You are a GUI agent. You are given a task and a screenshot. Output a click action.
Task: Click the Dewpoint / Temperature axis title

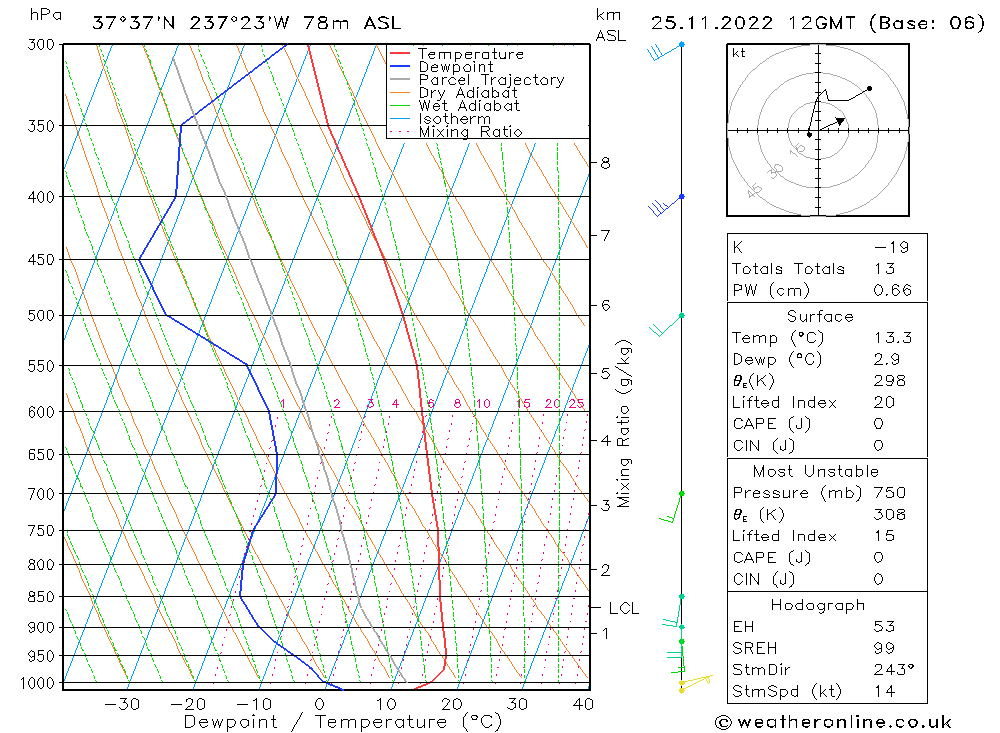pyautogui.click(x=343, y=722)
